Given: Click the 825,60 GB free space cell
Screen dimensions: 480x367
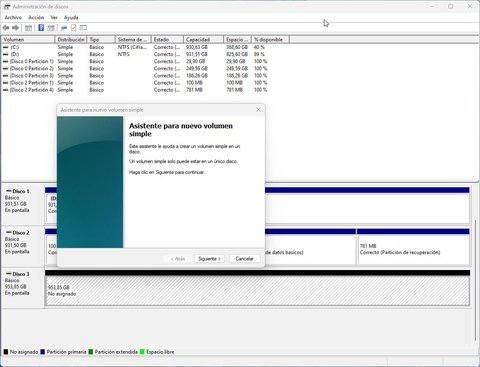Looking at the screenshot, I should click(237, 54).
